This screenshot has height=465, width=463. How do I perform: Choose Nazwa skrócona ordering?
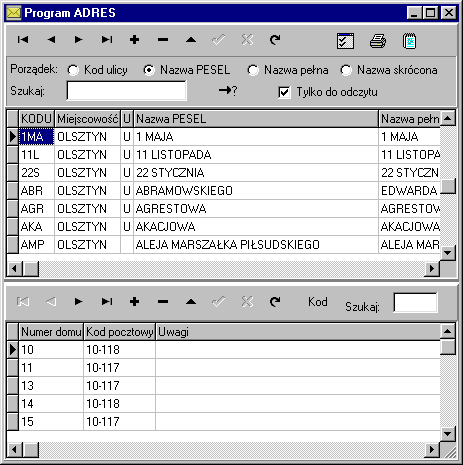(x=389, y=70)
